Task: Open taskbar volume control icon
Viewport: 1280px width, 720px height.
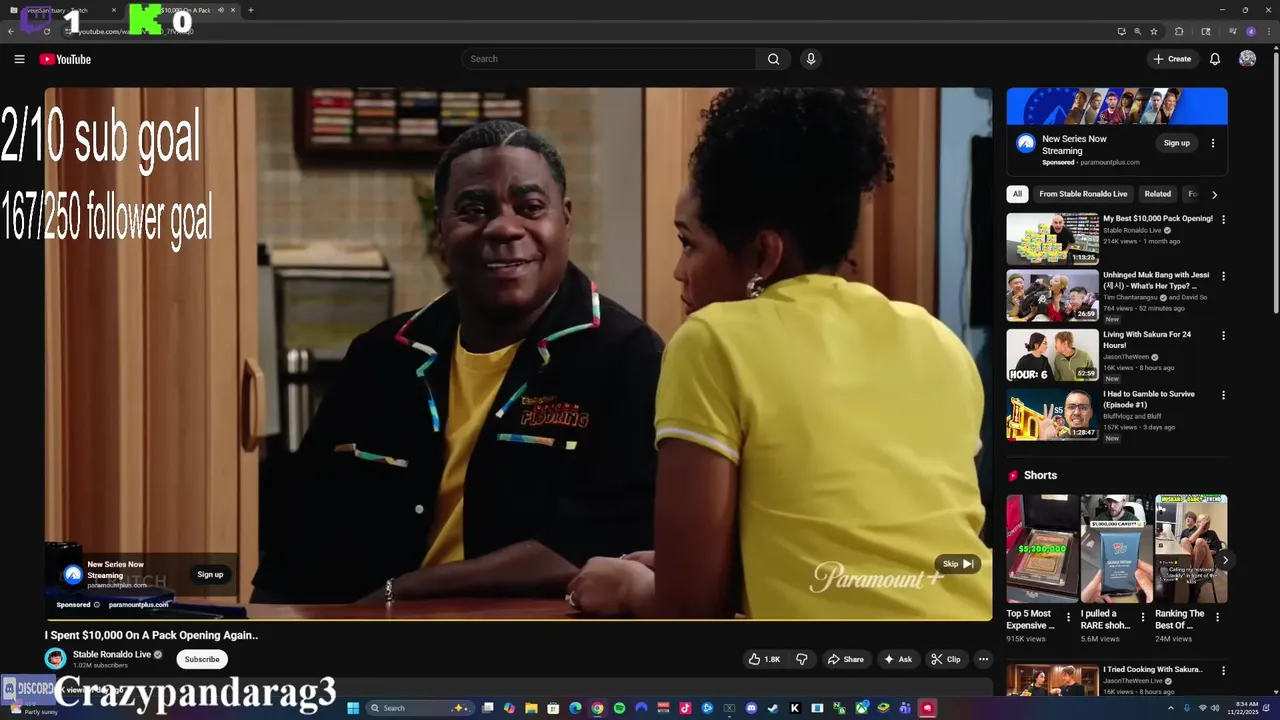Action: coord(1216,708)
